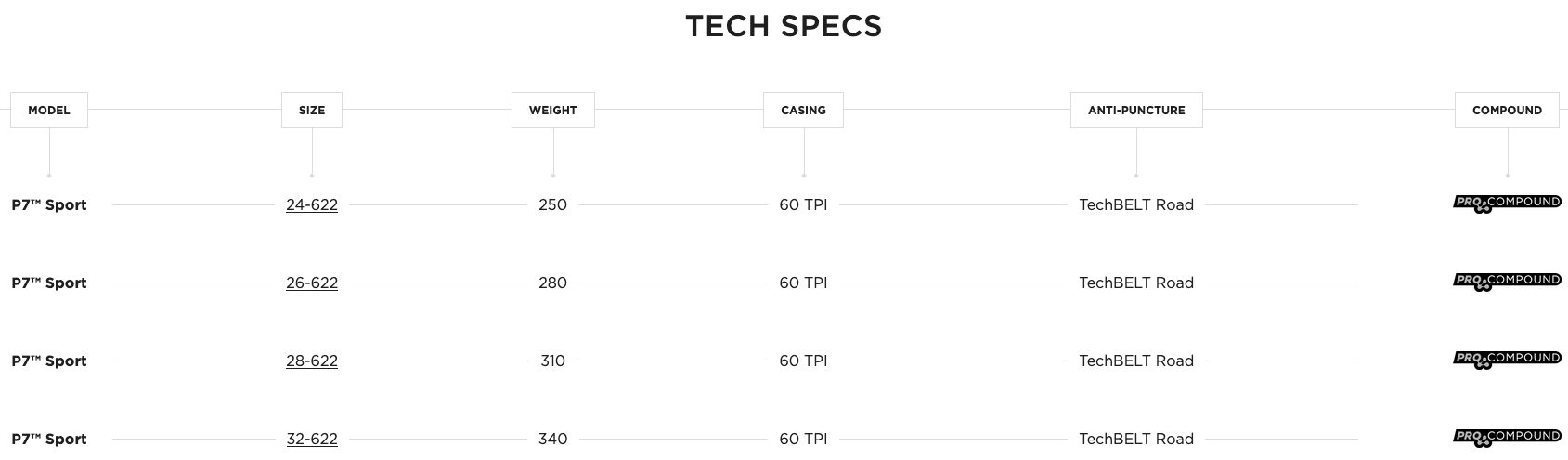Click the MODEL column header
Image resolution: width=1568 pixels, height=460 pixels.
[x=49, y=110]
